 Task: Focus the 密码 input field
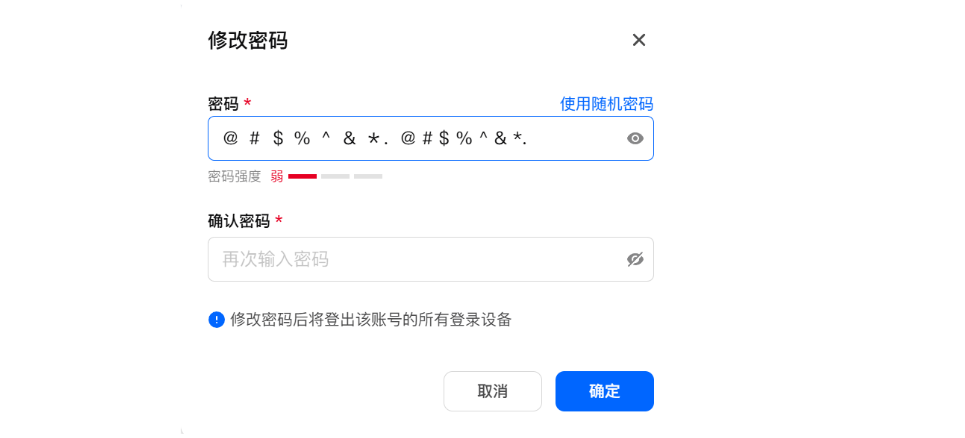(x=410, y=139)
